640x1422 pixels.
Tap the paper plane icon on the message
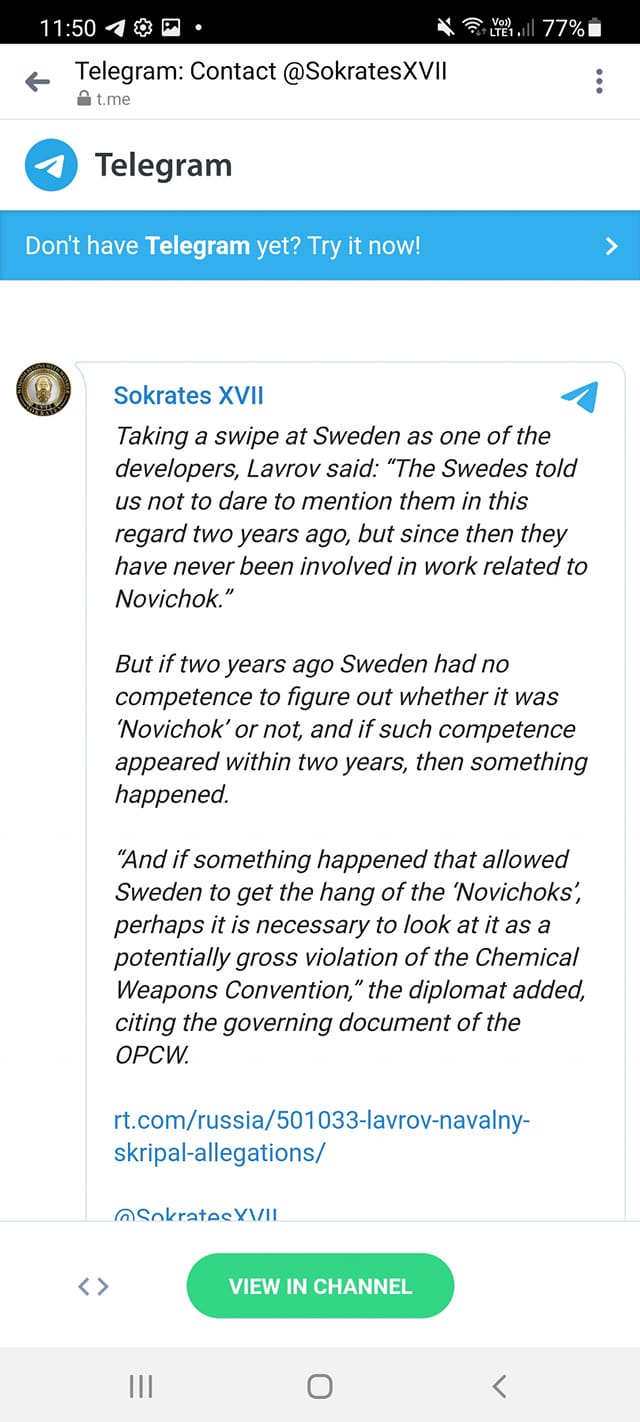(578, 396)
